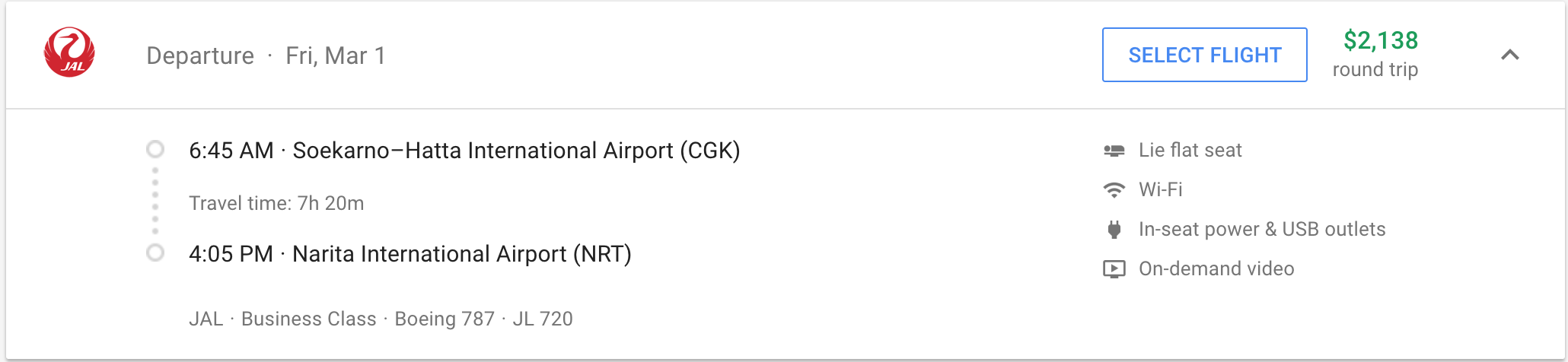The width and height of the screenshot is (1568, 362).
Task: Click the arrival airport circle marker
Action: (x=155, y=252)
